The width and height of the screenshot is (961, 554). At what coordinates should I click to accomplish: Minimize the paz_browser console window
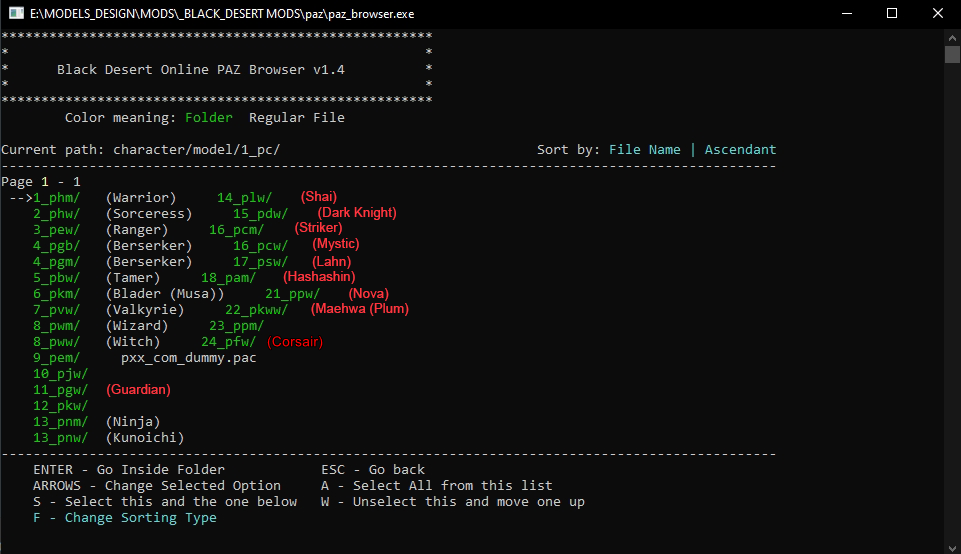pyautogui.click(x=846, y=14)
